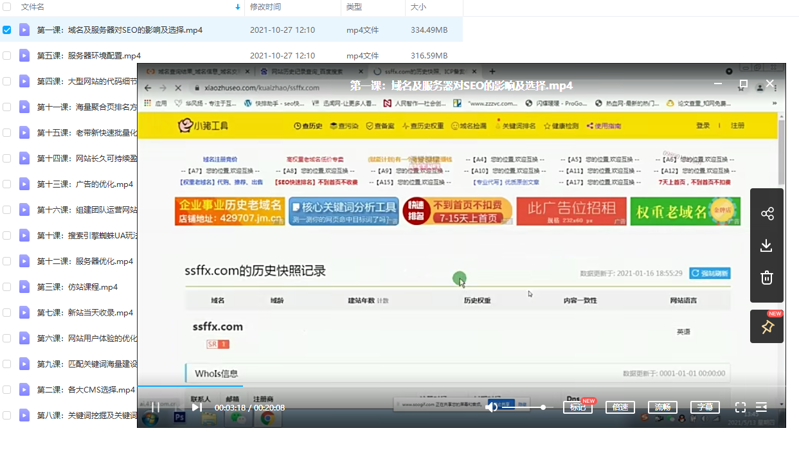799x469 pixels.
Task: Open file 第十三课: 广告的优化.mp4
Action: coord(85,184)
